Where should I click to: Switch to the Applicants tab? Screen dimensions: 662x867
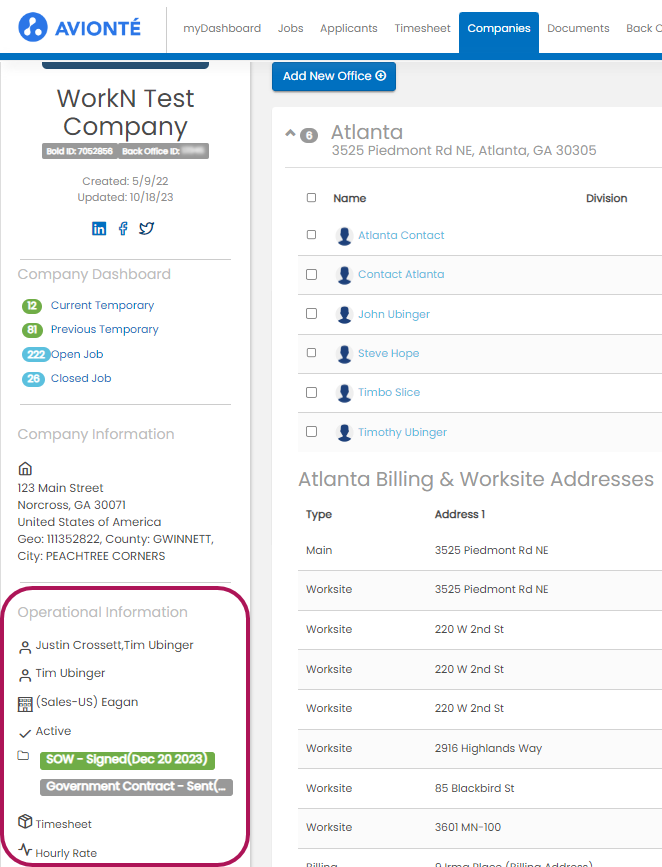[x=348, y=28]
